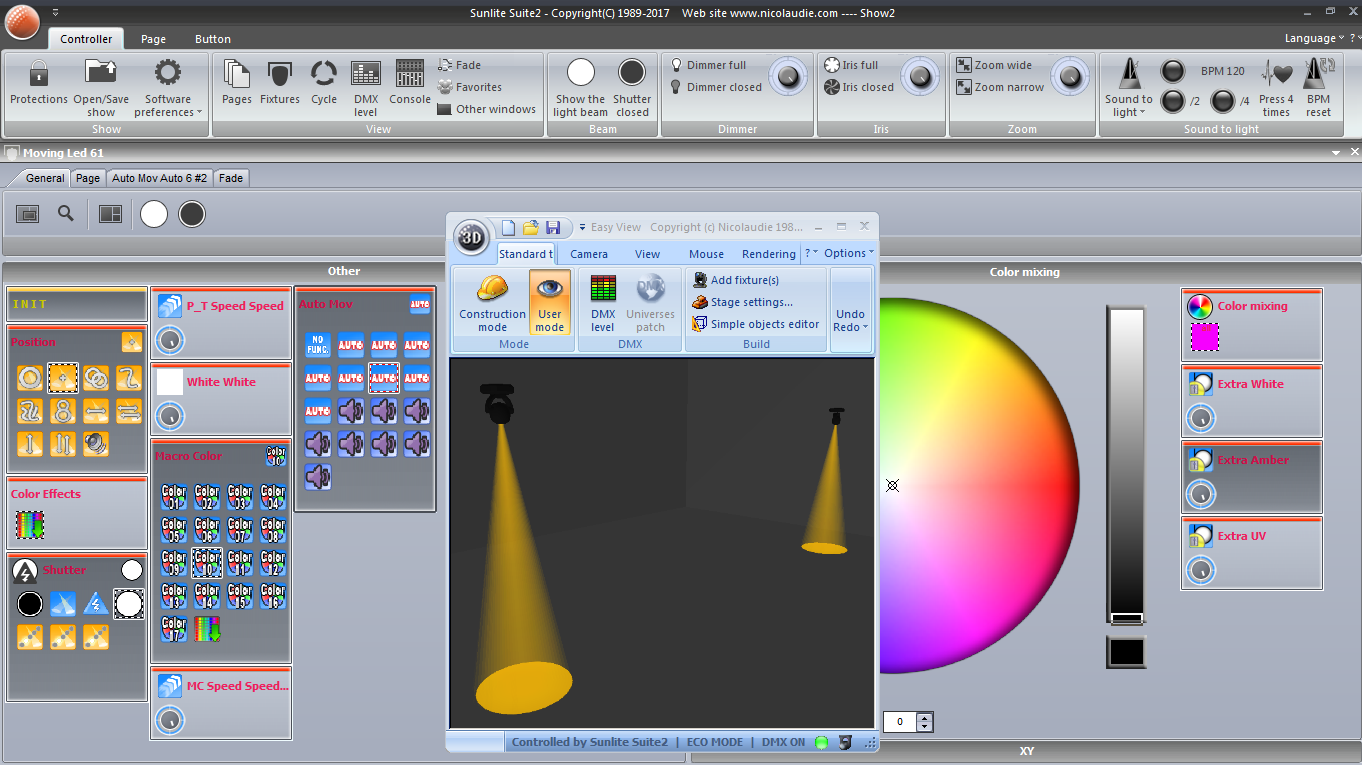Toggle Iris full
This screenshot has height=765, width=1362.
[851, 65]
